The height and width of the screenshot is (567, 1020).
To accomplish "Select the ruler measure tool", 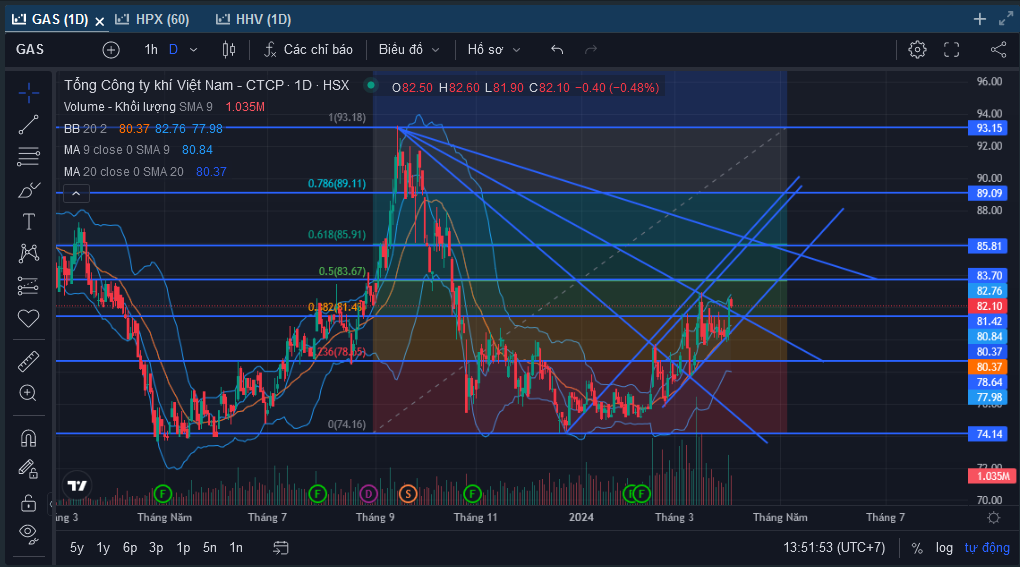I will 29,362.
